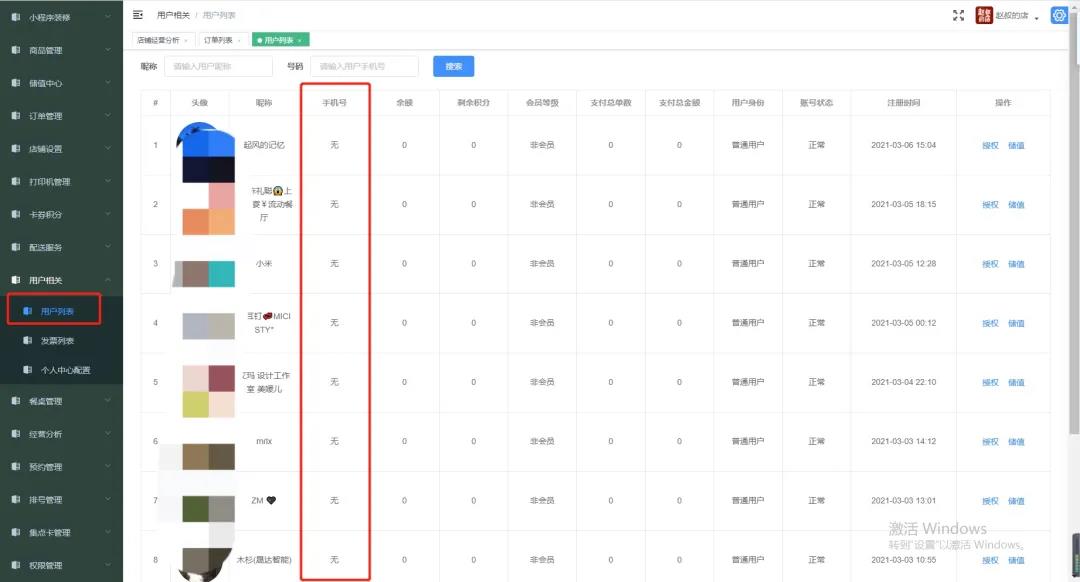The image size is (1080, 582).
Task: Open the blue settings gear in top right
Action: (1059, 14)
